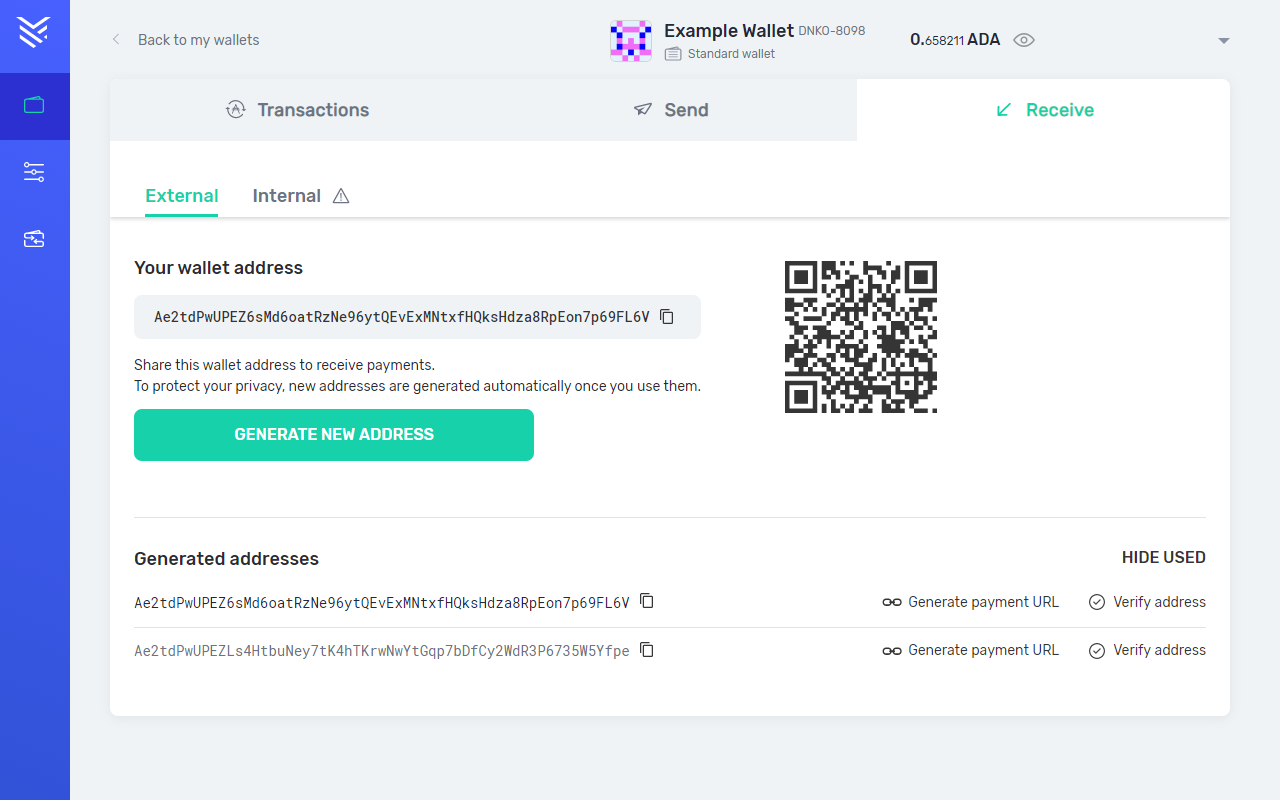Copy the address ending in W5Yfpe
The image size is (1280, 800).
coord(647,650)
